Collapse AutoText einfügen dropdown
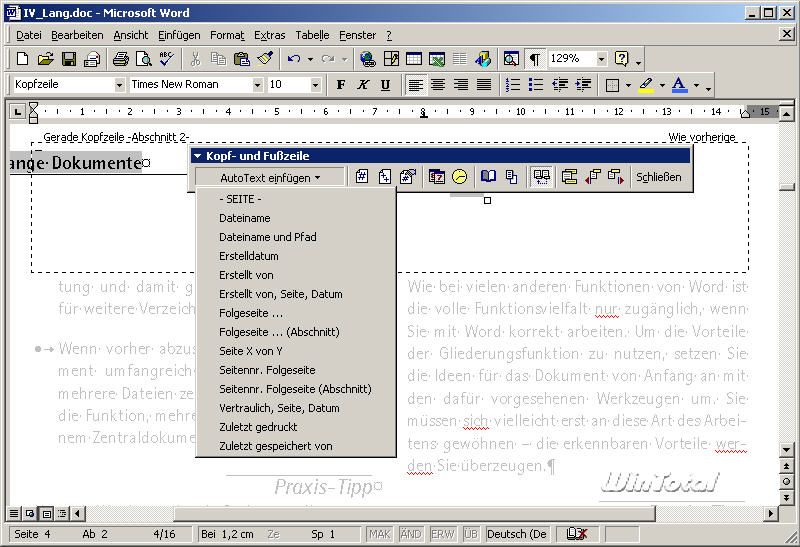 tap(270, 177)
